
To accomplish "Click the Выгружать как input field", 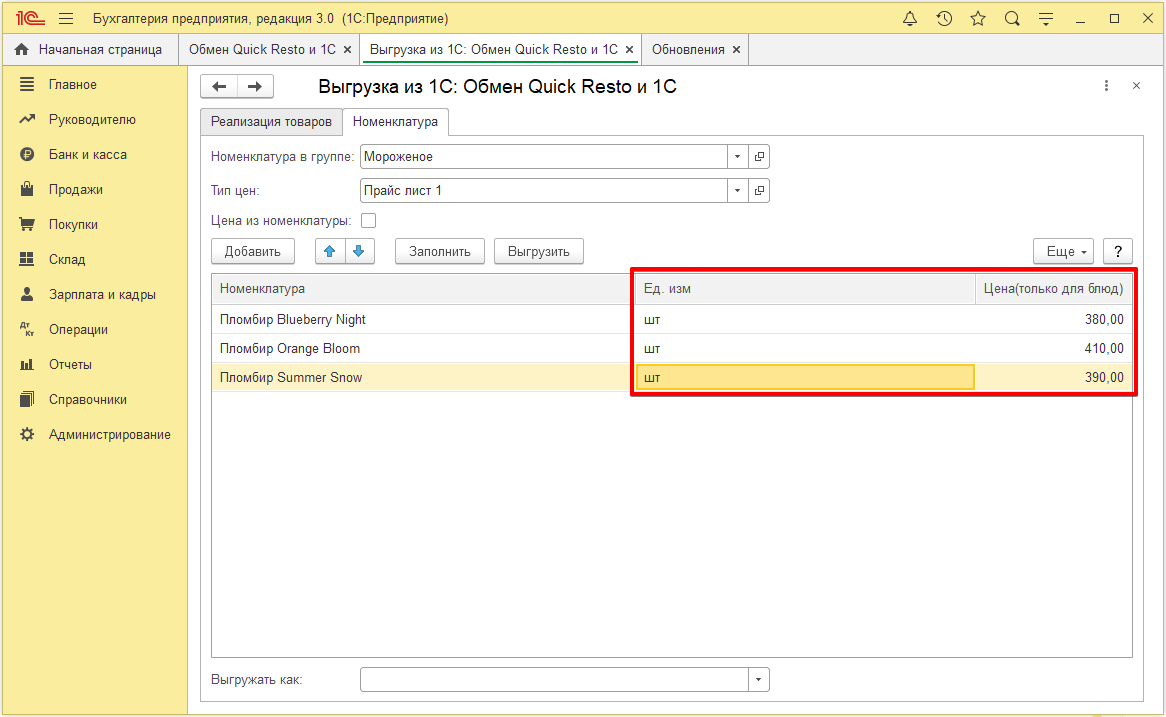I will click(554, 680).
